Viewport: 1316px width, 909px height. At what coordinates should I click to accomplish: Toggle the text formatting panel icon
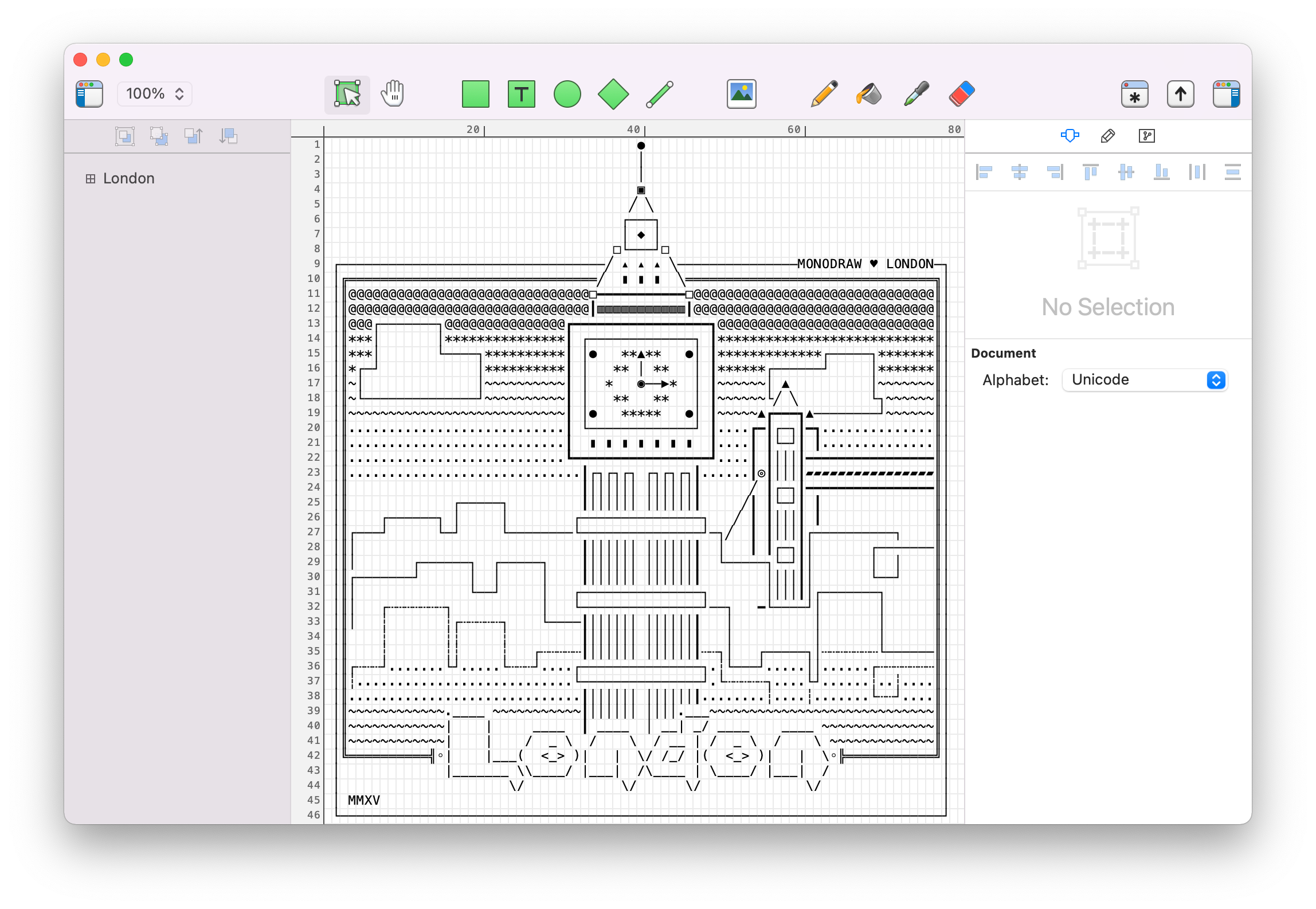coord(1108,135)
